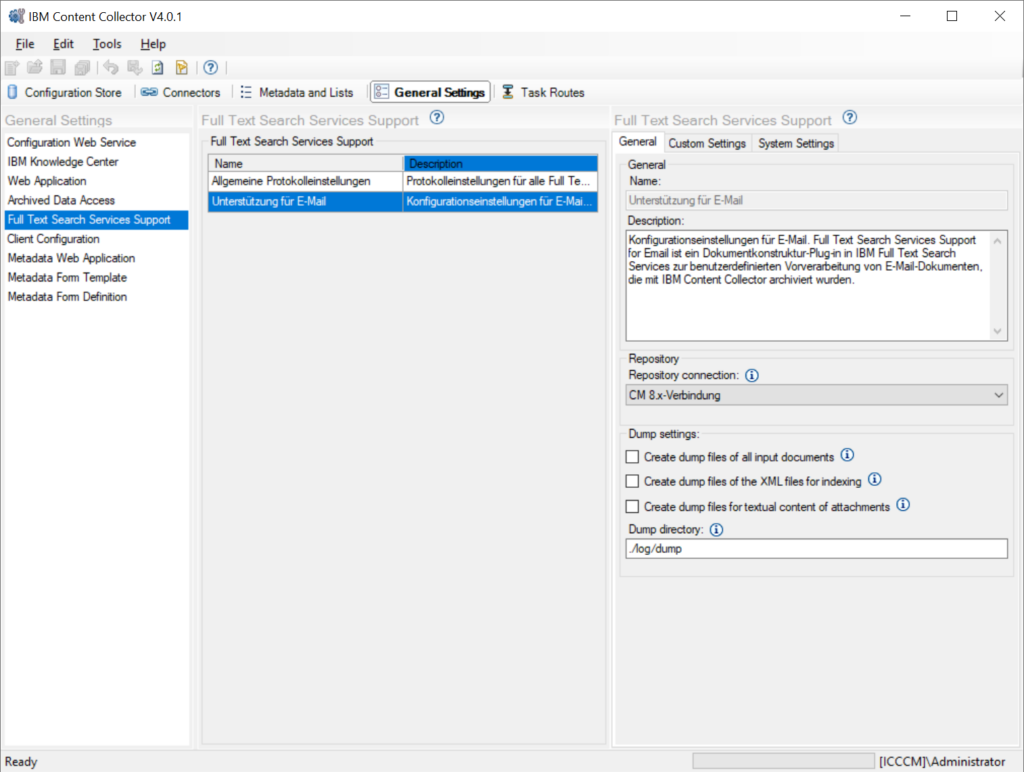This screenshot has width=1024, height=772.
Task: Switch to the Custom Settings tab
Action: point(707,143)
